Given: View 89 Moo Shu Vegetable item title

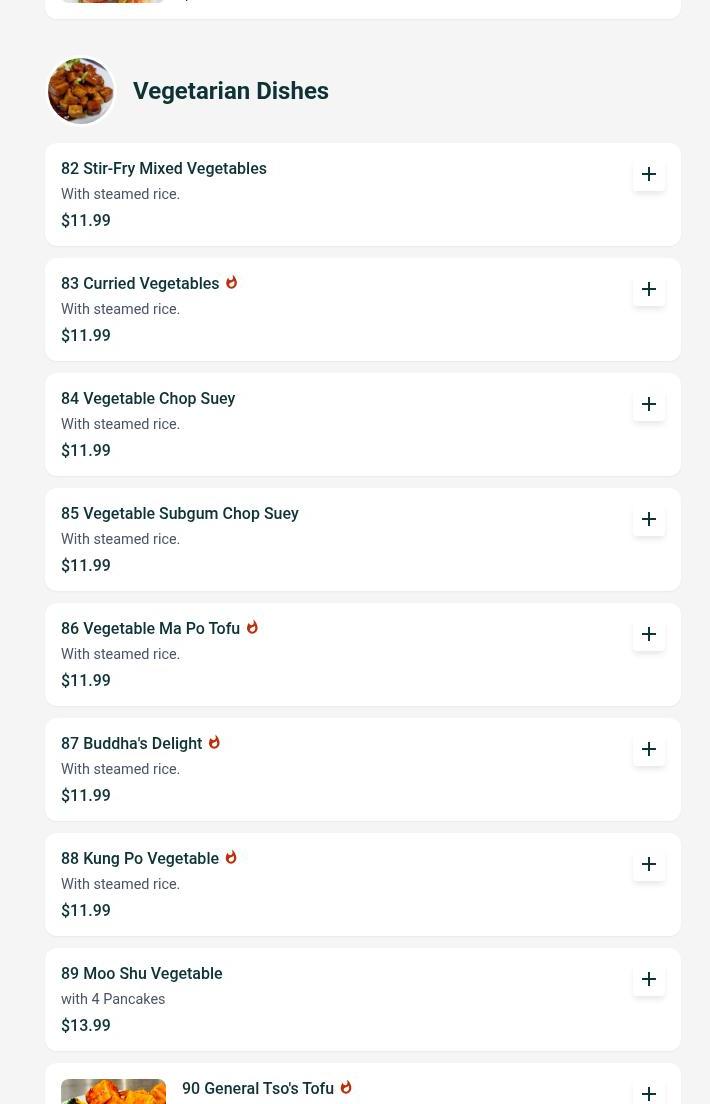Looking at the screenshot, I should pos(142,974).
